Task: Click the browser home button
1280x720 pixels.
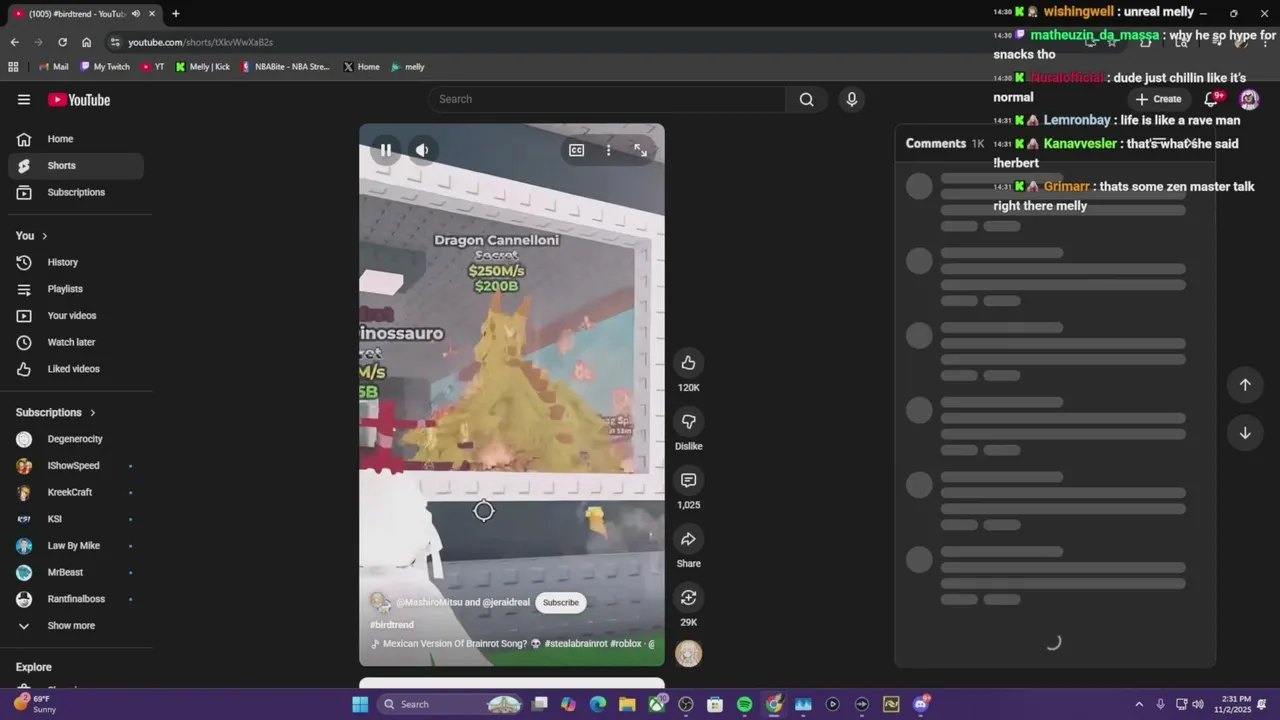Action: coord(87,42)
